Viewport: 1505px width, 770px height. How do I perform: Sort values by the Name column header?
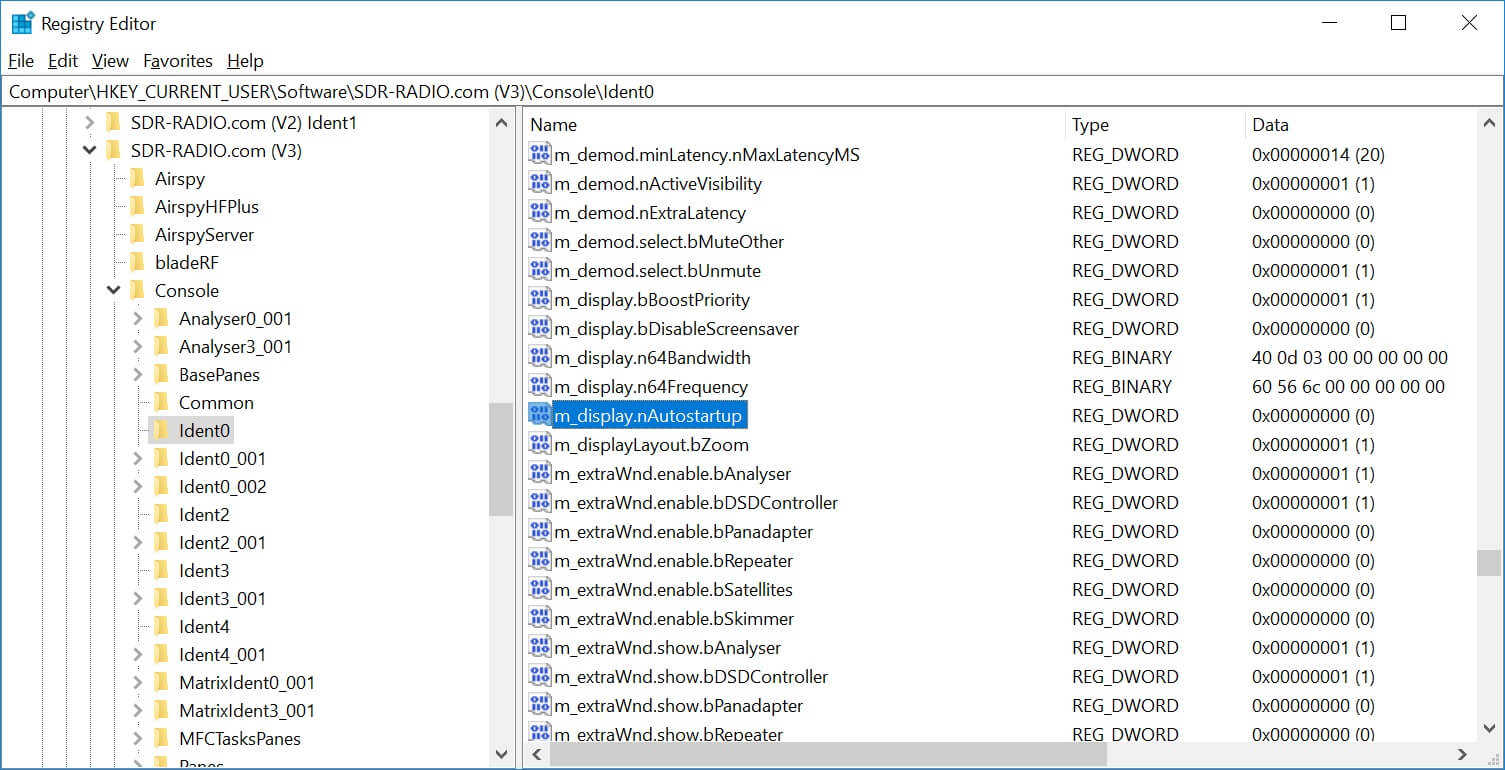tap(553, 125)
